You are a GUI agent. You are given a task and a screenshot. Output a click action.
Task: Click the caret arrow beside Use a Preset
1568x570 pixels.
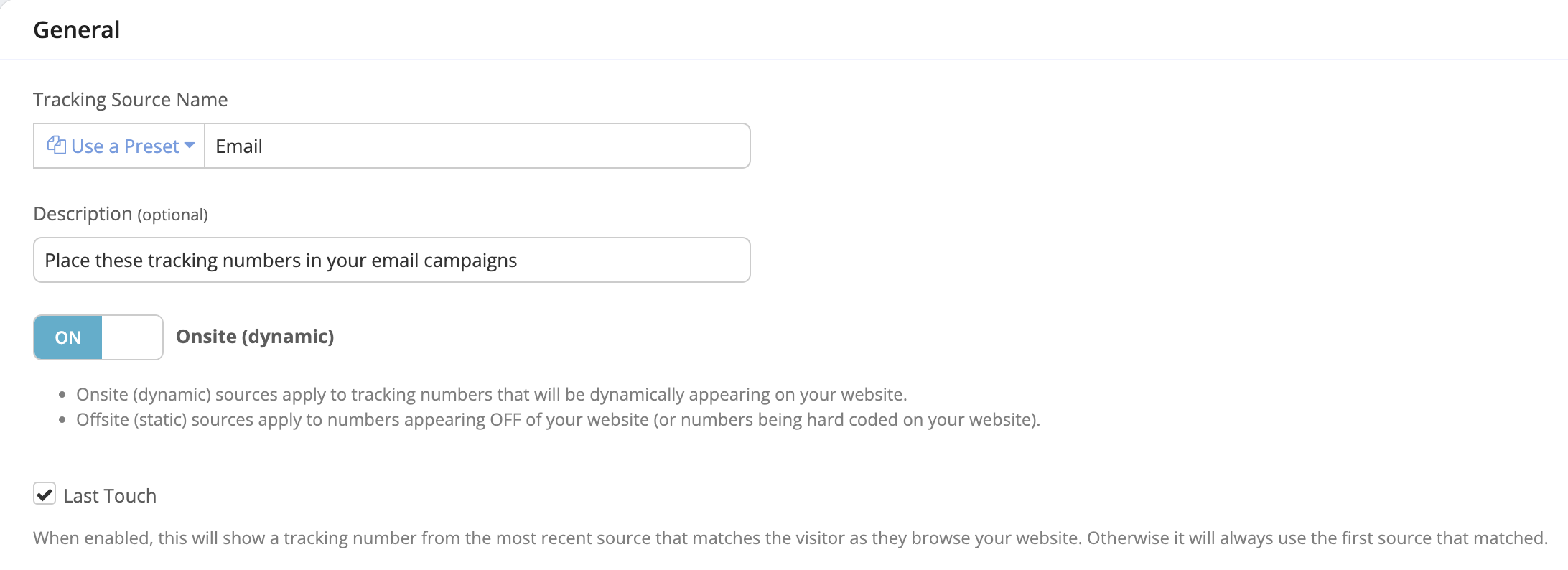(190, 146)
